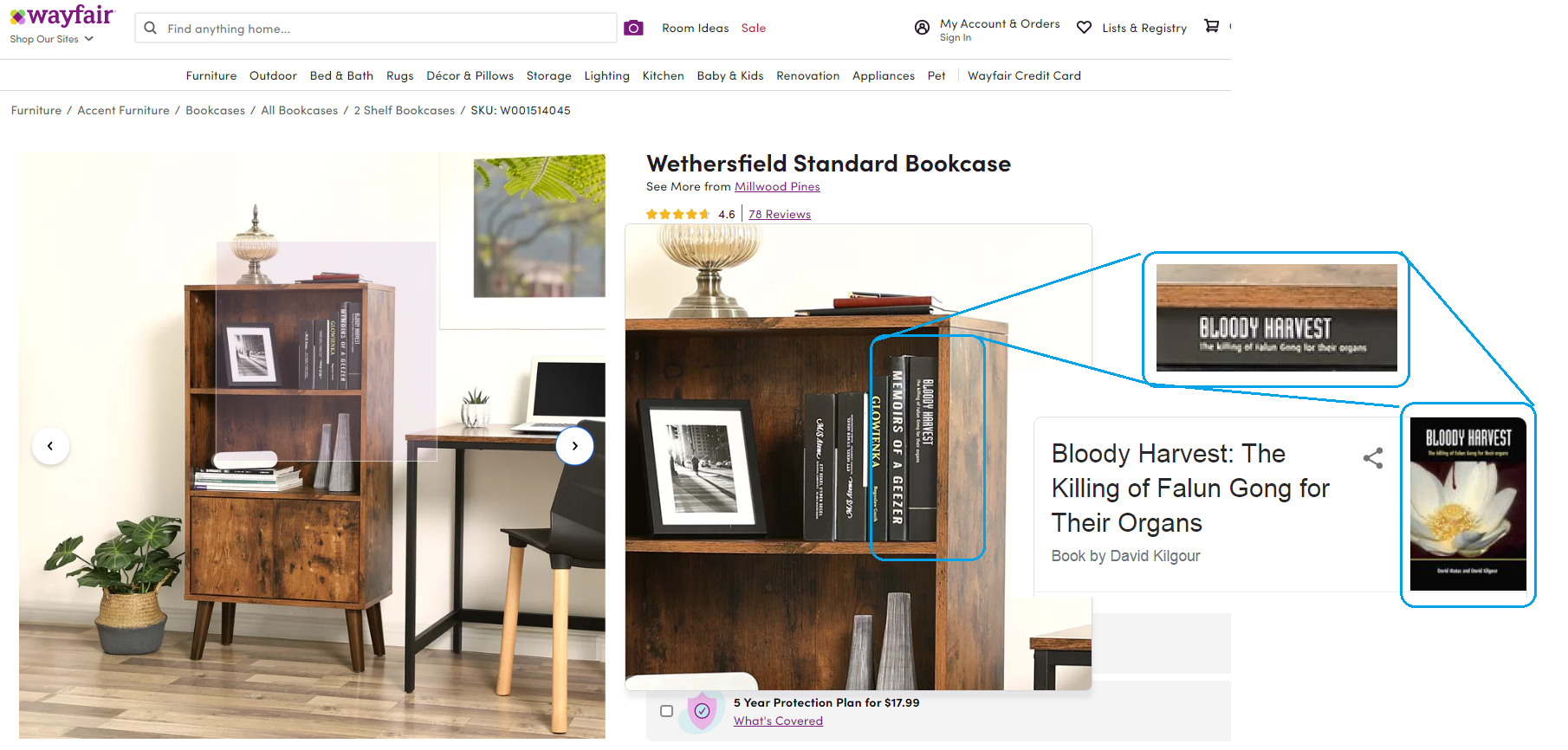Open the Millwood Pines brand link
The image size is (1568, 750).
coord(777,186)
